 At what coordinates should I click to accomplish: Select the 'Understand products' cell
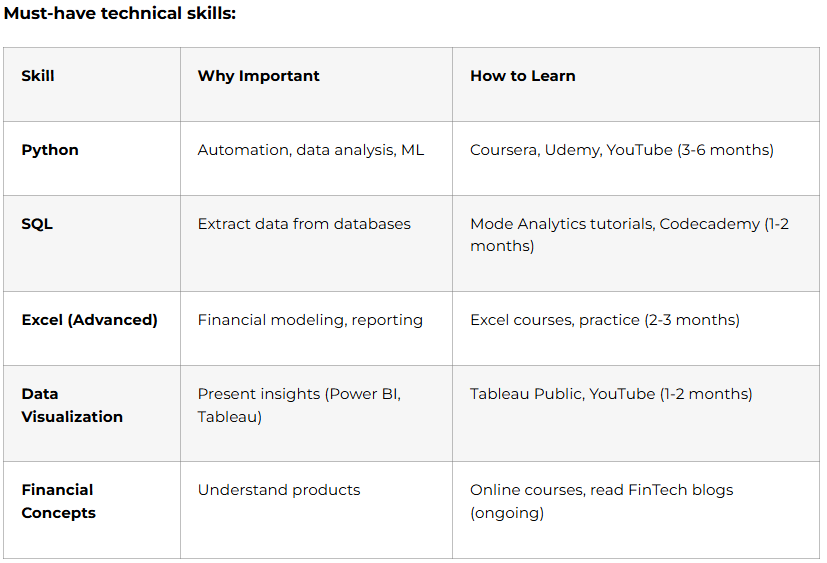pos(279,490)
